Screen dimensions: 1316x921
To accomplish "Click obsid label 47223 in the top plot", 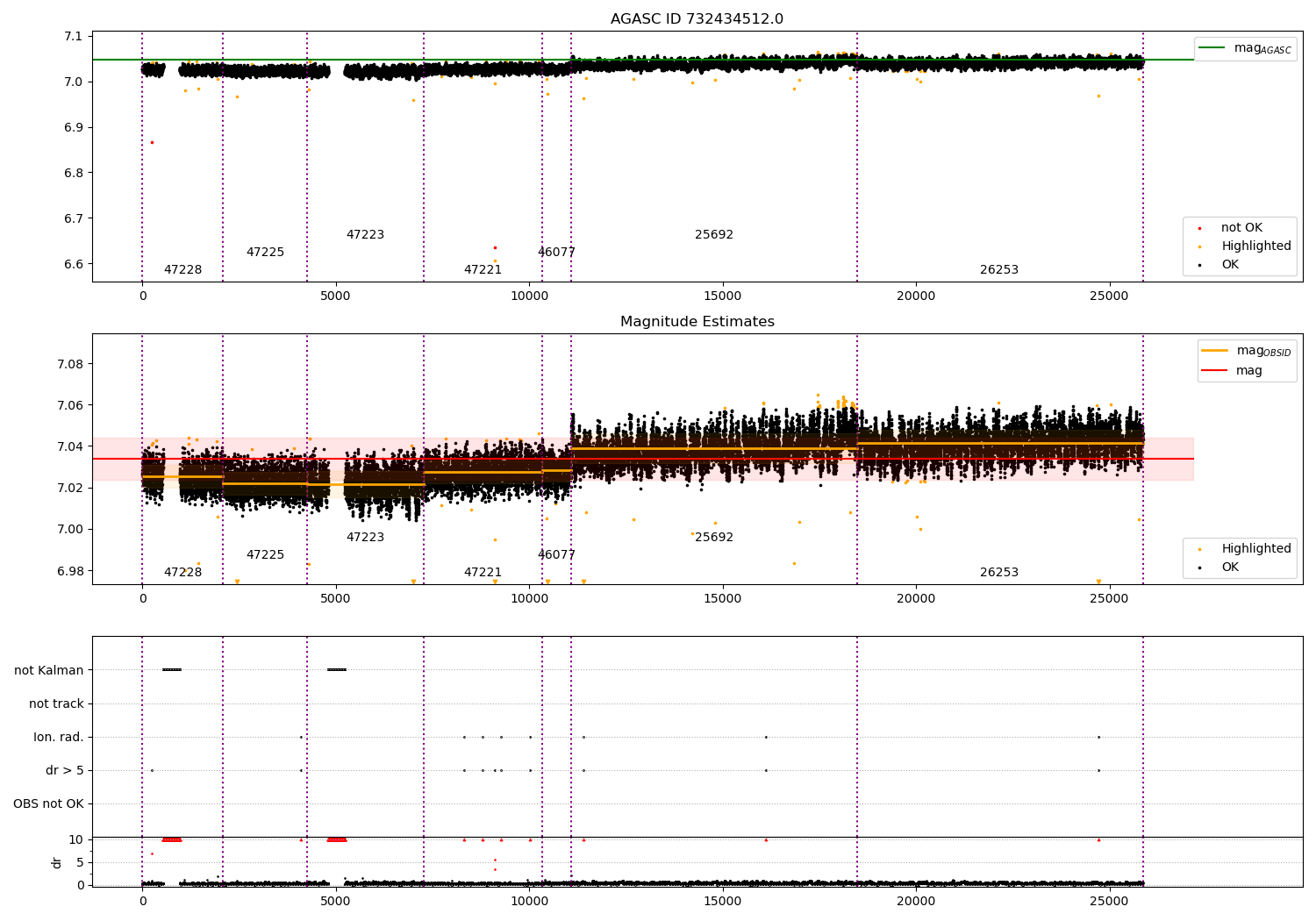I will 365,235.
